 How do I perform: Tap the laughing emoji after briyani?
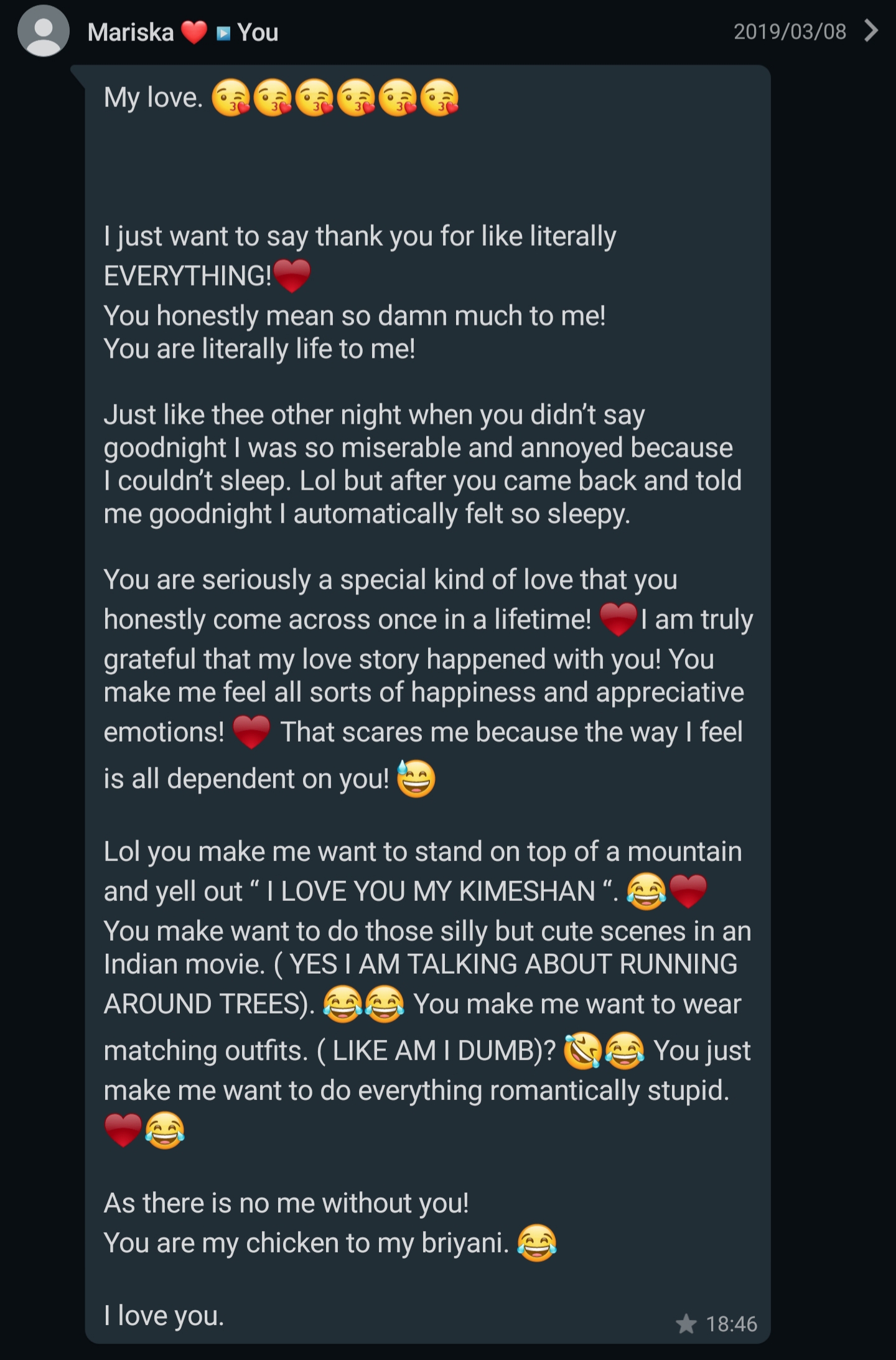click(x=537, y=1243)
